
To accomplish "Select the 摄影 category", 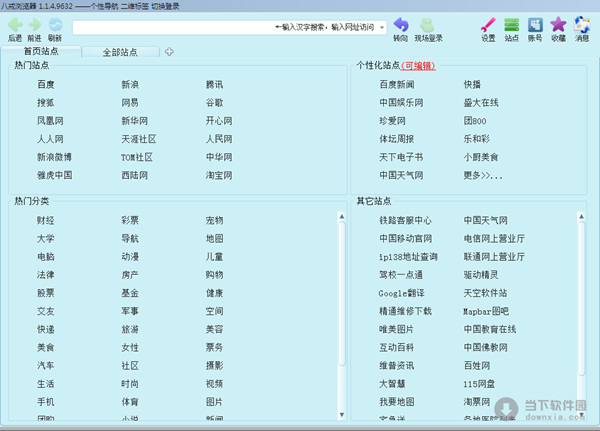I will [214, 366].
